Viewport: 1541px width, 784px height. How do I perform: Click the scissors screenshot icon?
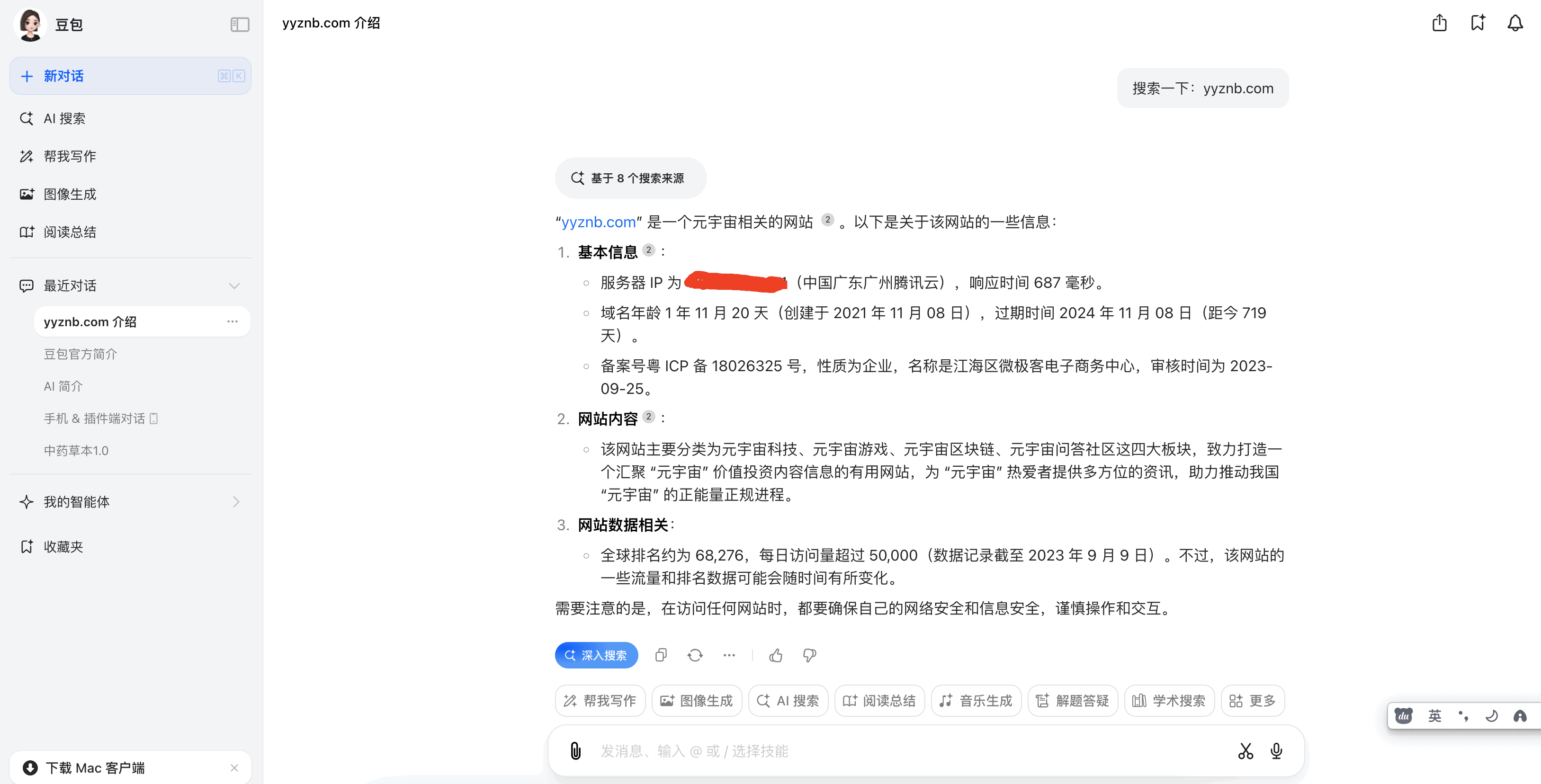click(x=1245, y=751)
